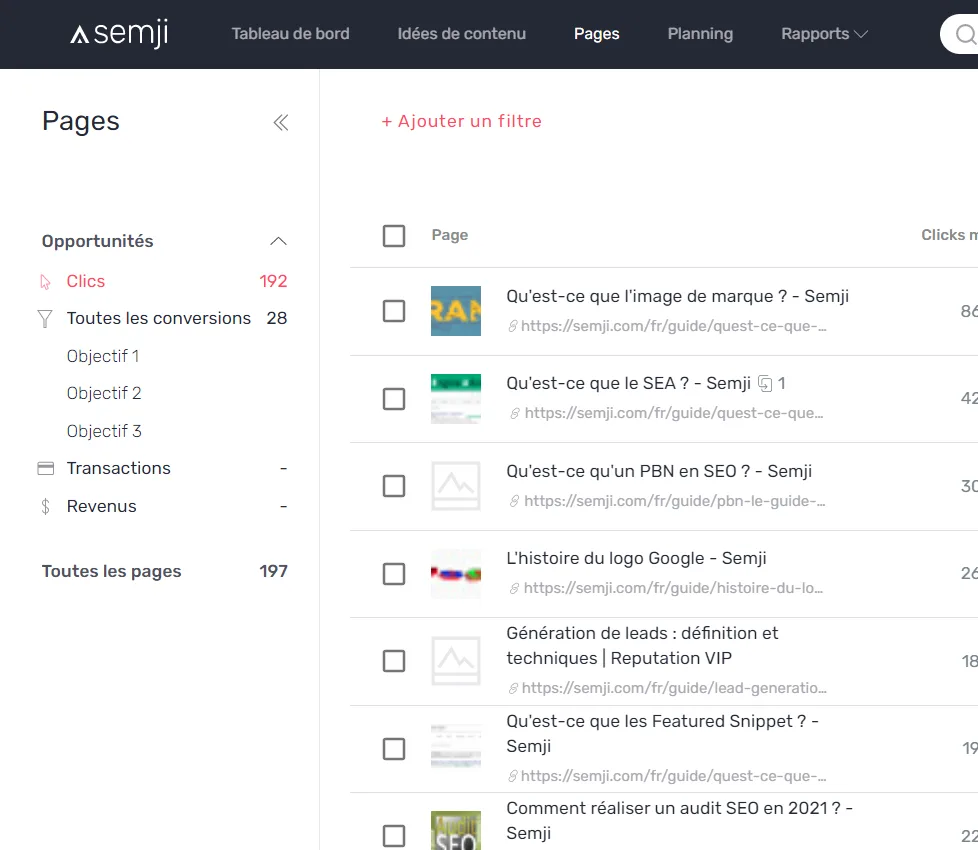978x850 pixels.
Task: Collapse the Pages sidebar with double chevron
Action: click(x=281, y=122)
